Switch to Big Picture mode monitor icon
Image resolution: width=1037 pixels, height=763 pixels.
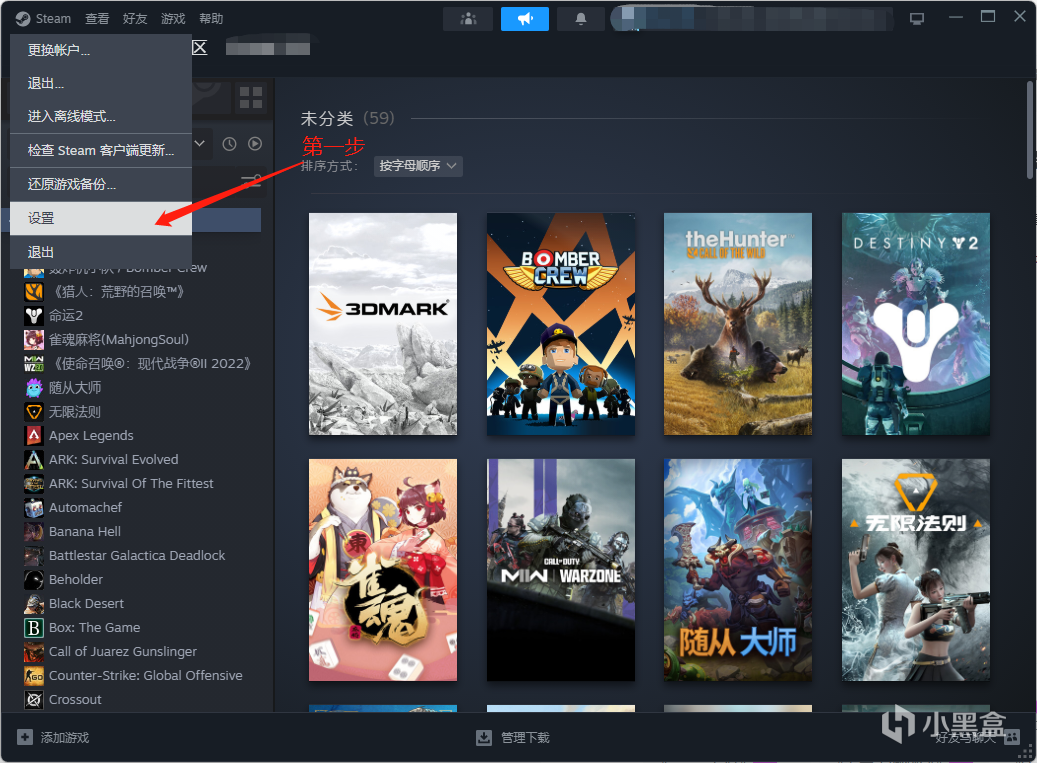(x=917, y=19)
